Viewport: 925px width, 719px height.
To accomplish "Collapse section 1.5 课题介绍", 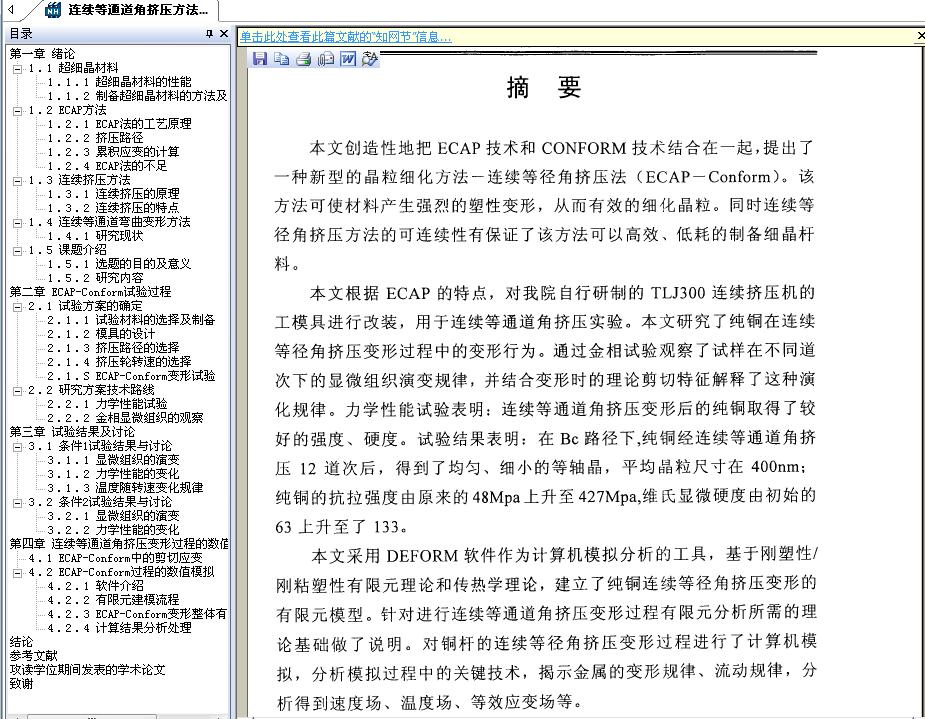I will point(17,251).
